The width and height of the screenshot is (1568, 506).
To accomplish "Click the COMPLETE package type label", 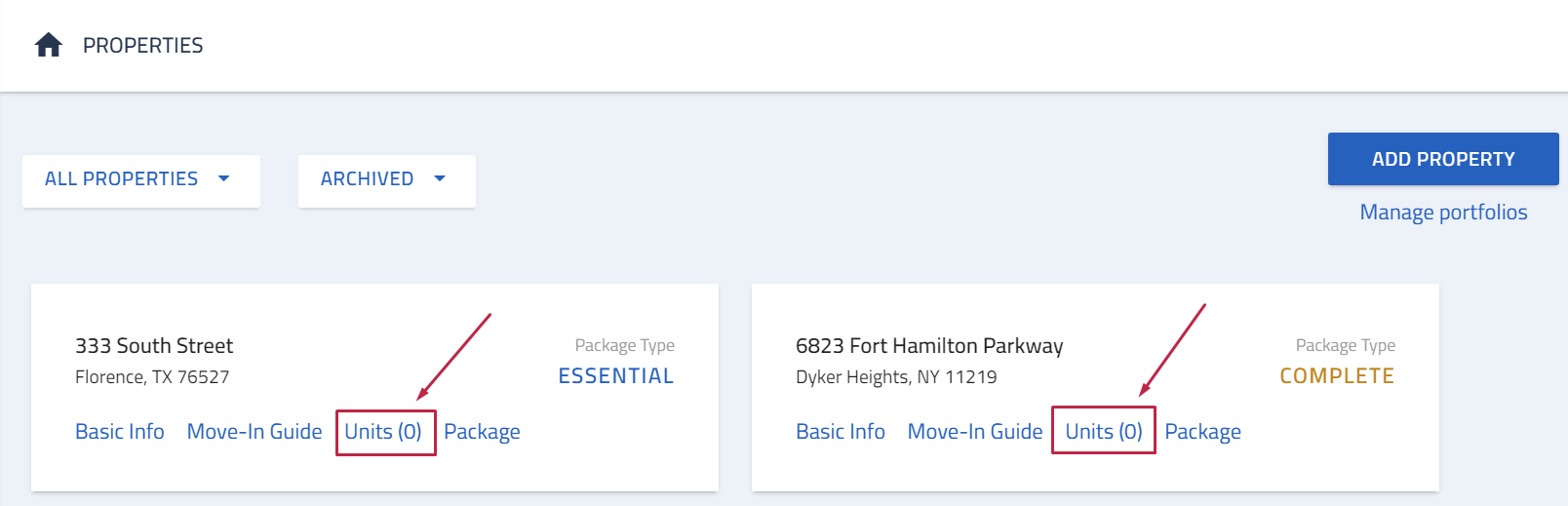I will click(1337, 375).
